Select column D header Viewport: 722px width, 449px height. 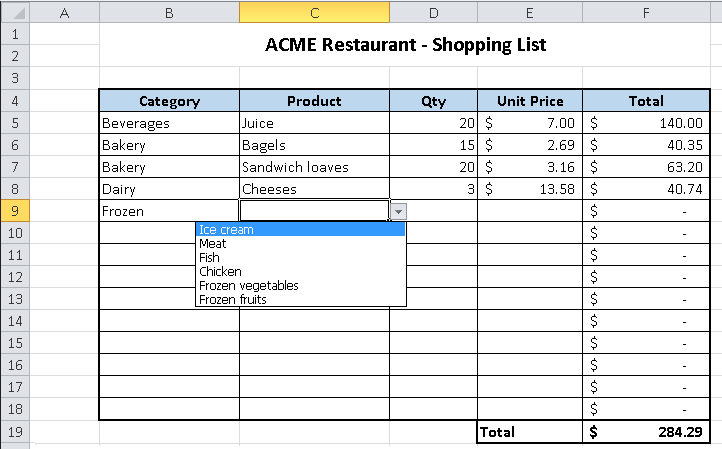(434, 13)
